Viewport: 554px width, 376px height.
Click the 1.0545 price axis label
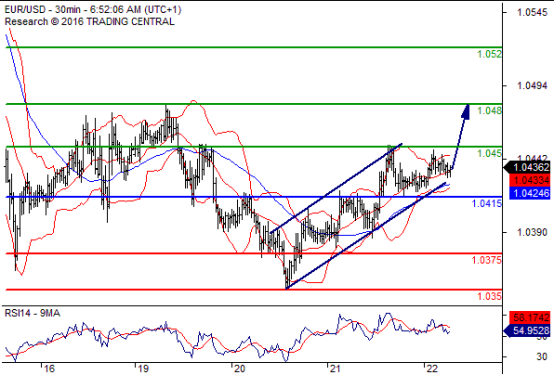coord(532,13)
